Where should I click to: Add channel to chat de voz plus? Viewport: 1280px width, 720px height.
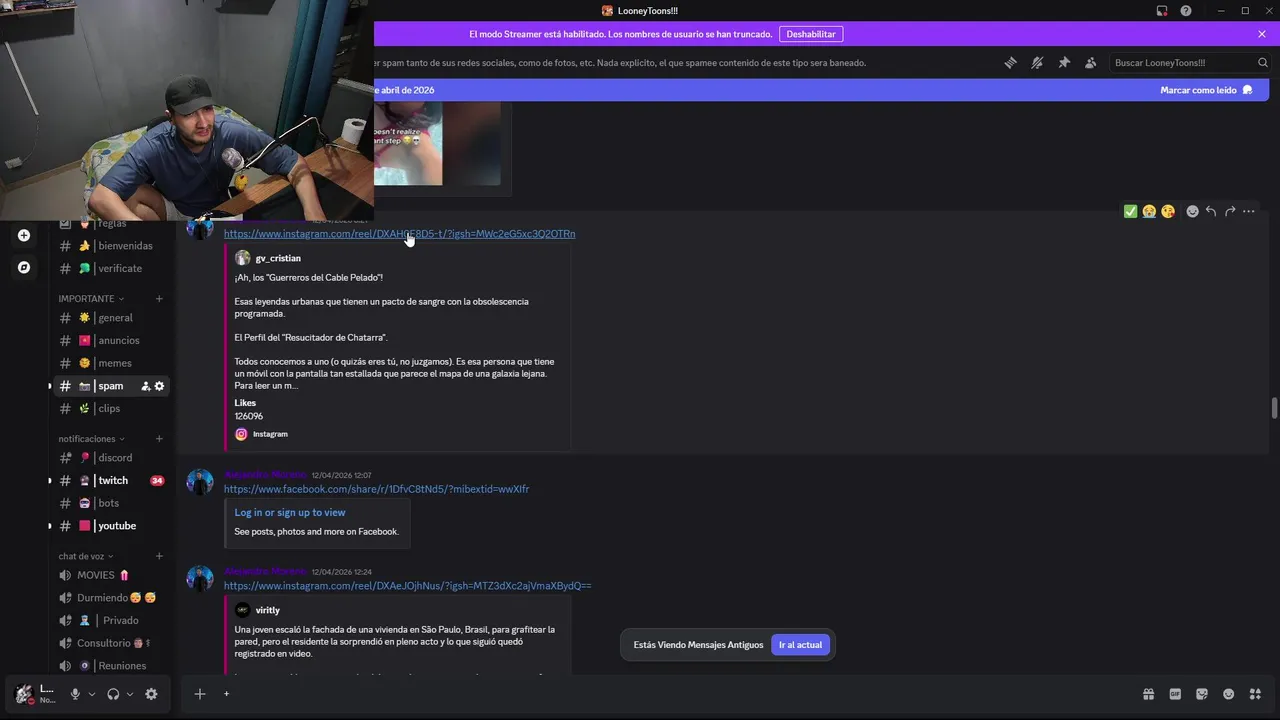[159, 556]
